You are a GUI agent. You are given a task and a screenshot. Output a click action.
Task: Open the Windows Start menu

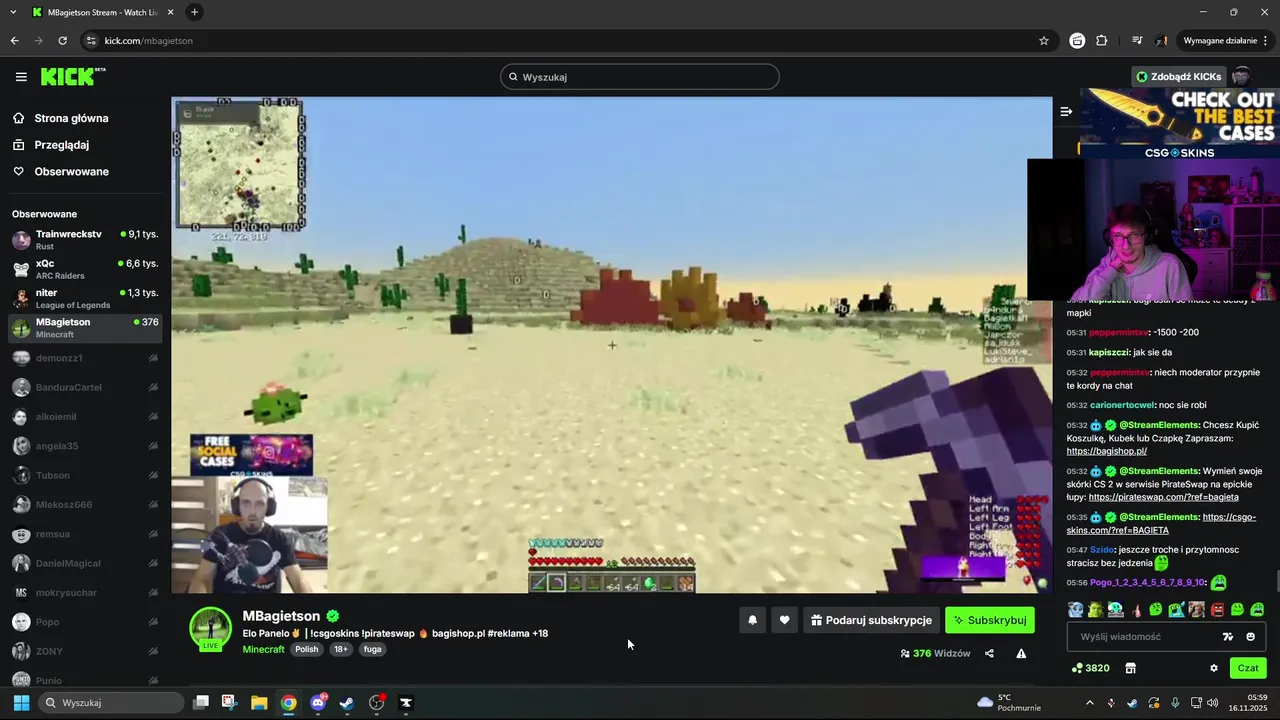[x=21, y=703]
